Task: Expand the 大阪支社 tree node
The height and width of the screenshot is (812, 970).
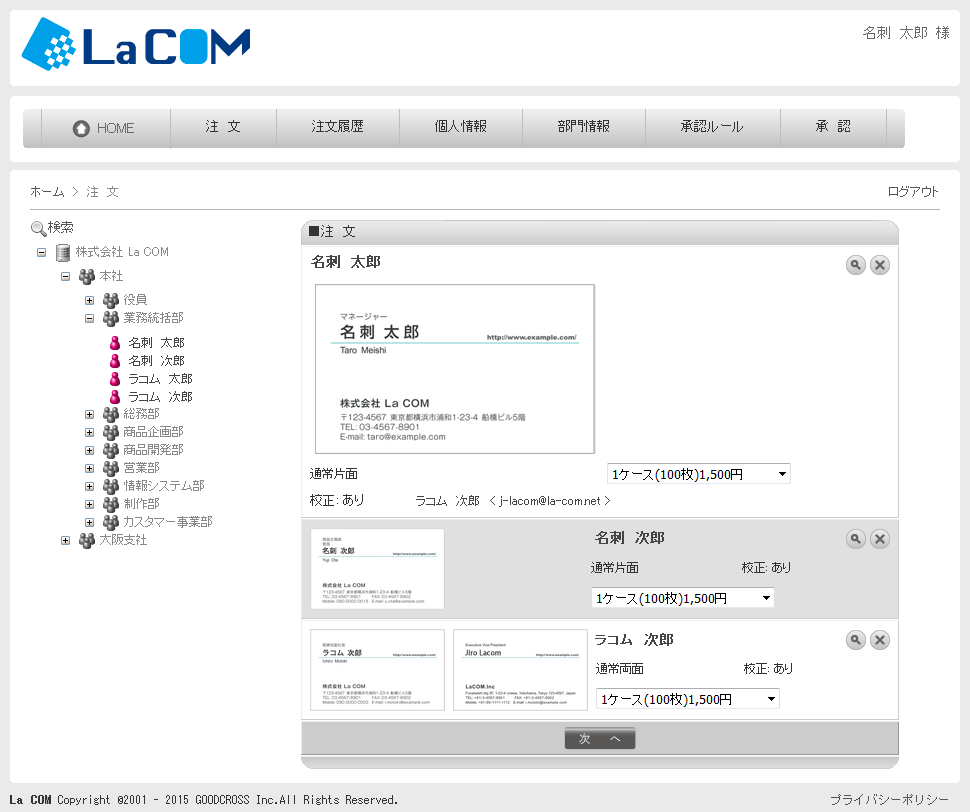Action: click(x=66, y=541)
